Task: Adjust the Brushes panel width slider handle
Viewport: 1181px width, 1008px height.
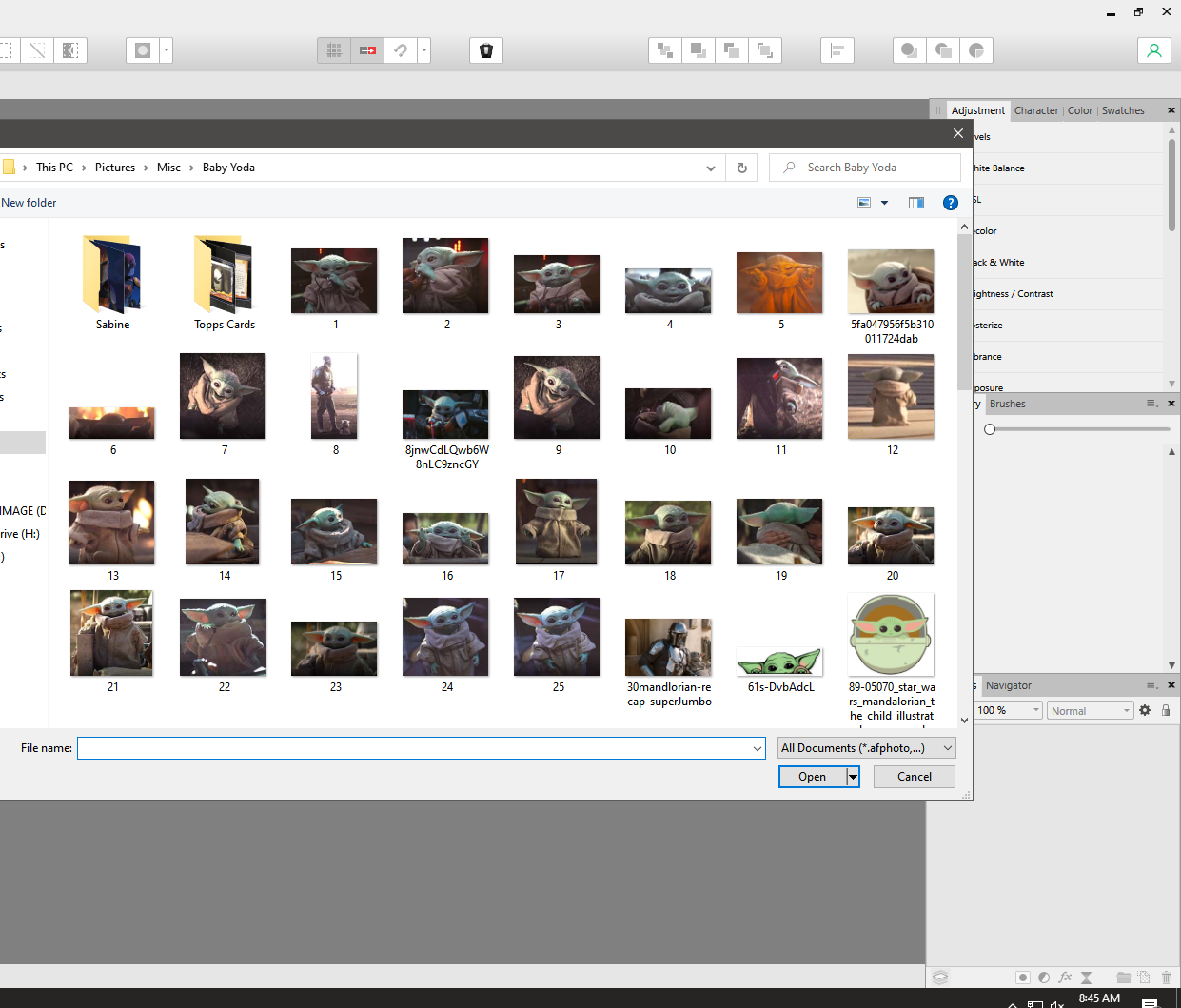Action: tap(990, 429)
